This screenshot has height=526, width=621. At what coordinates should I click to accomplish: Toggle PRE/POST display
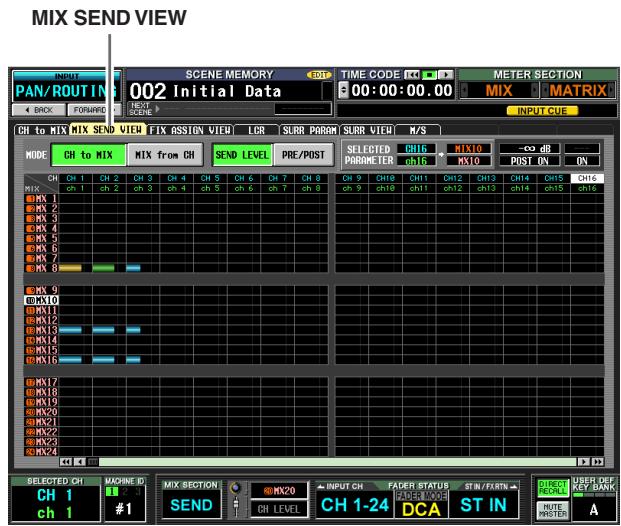tap(303, 155)
